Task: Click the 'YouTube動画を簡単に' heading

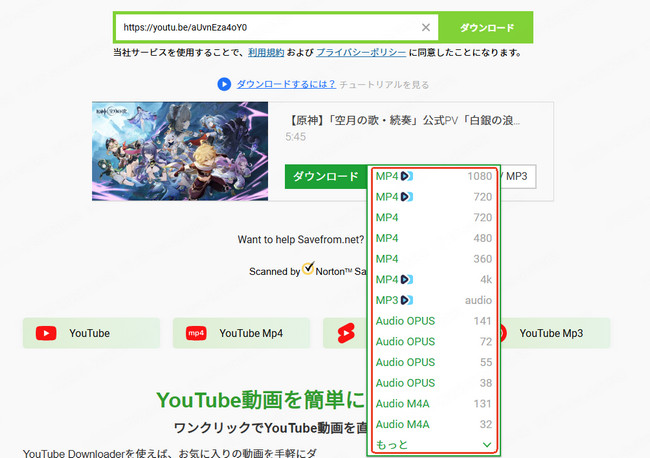Action: (x=261, y=400)
